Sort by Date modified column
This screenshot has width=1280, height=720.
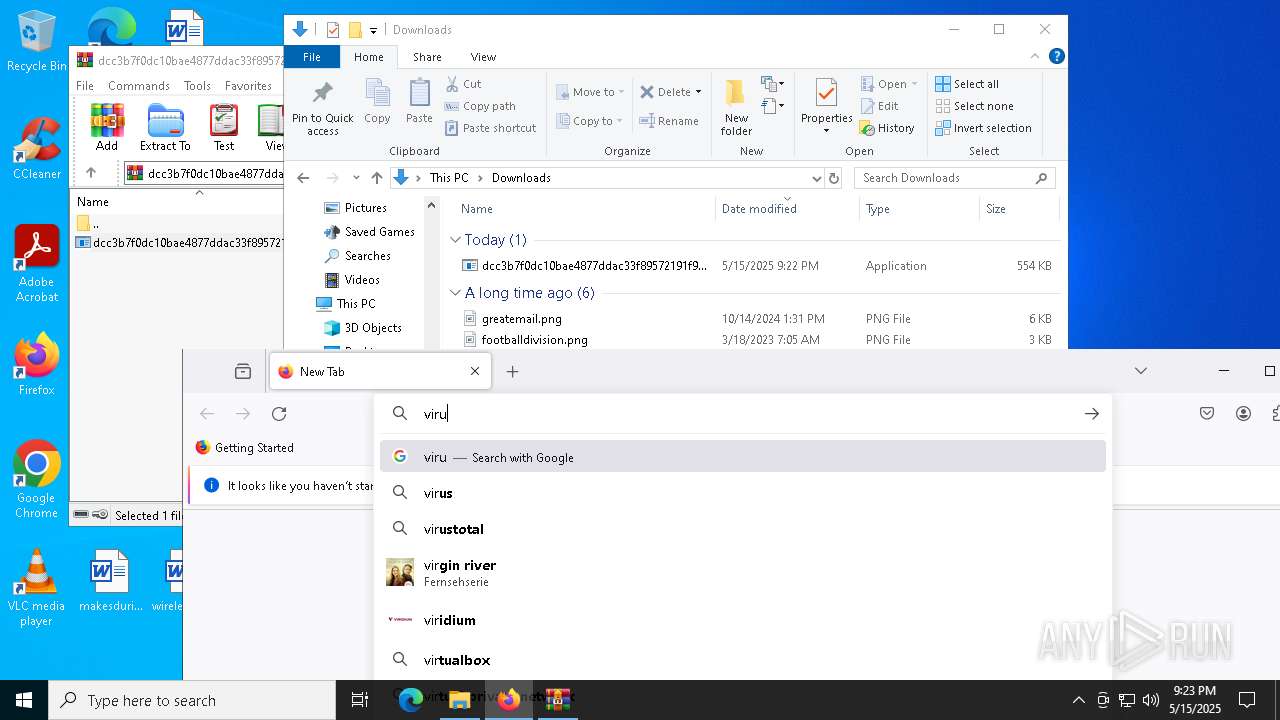click(759, 209)
